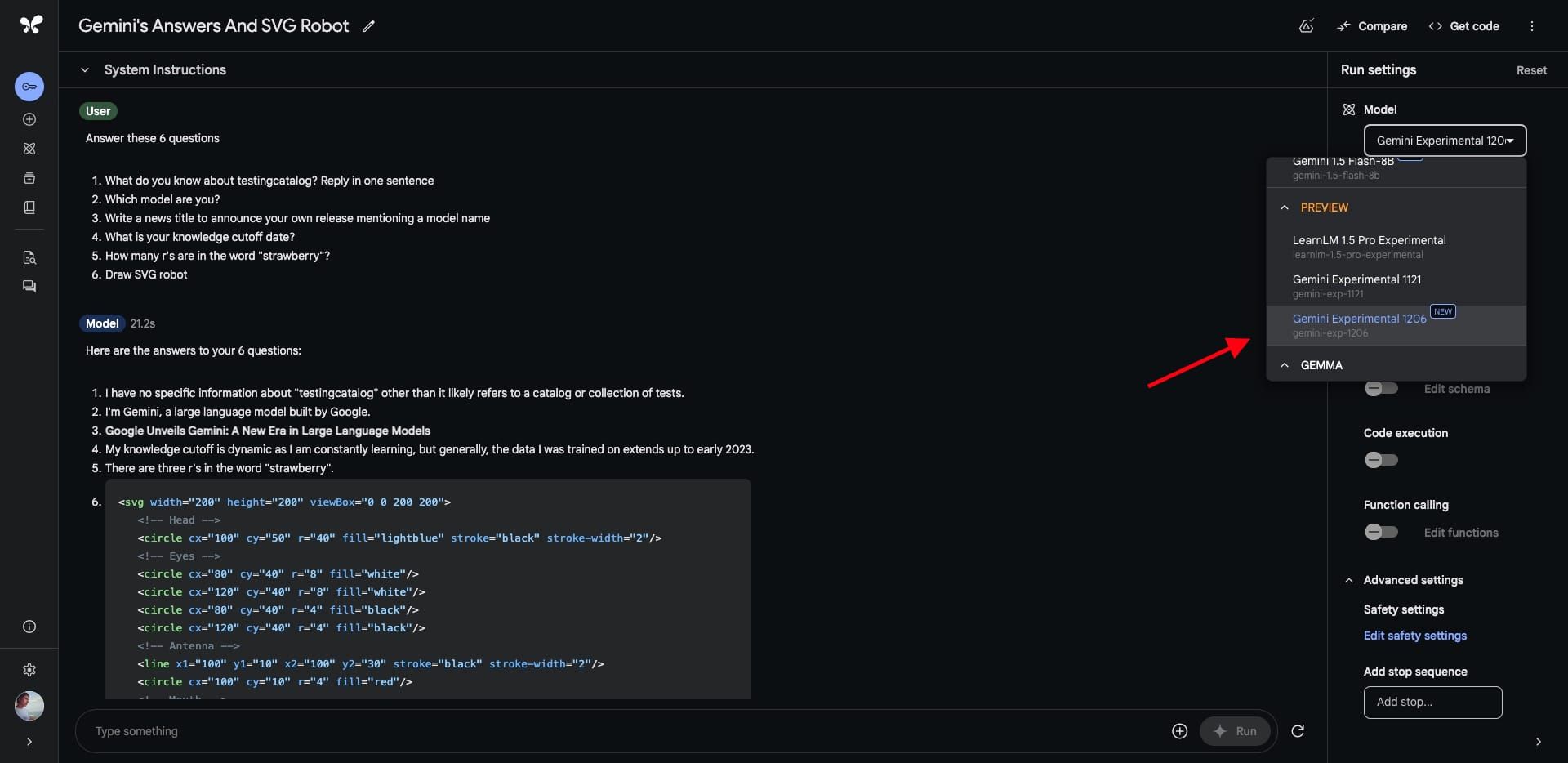Viewport: 1568px width, 763px height.
Task: Open the prompt gallery book icon
Action: tap(29, 207)
